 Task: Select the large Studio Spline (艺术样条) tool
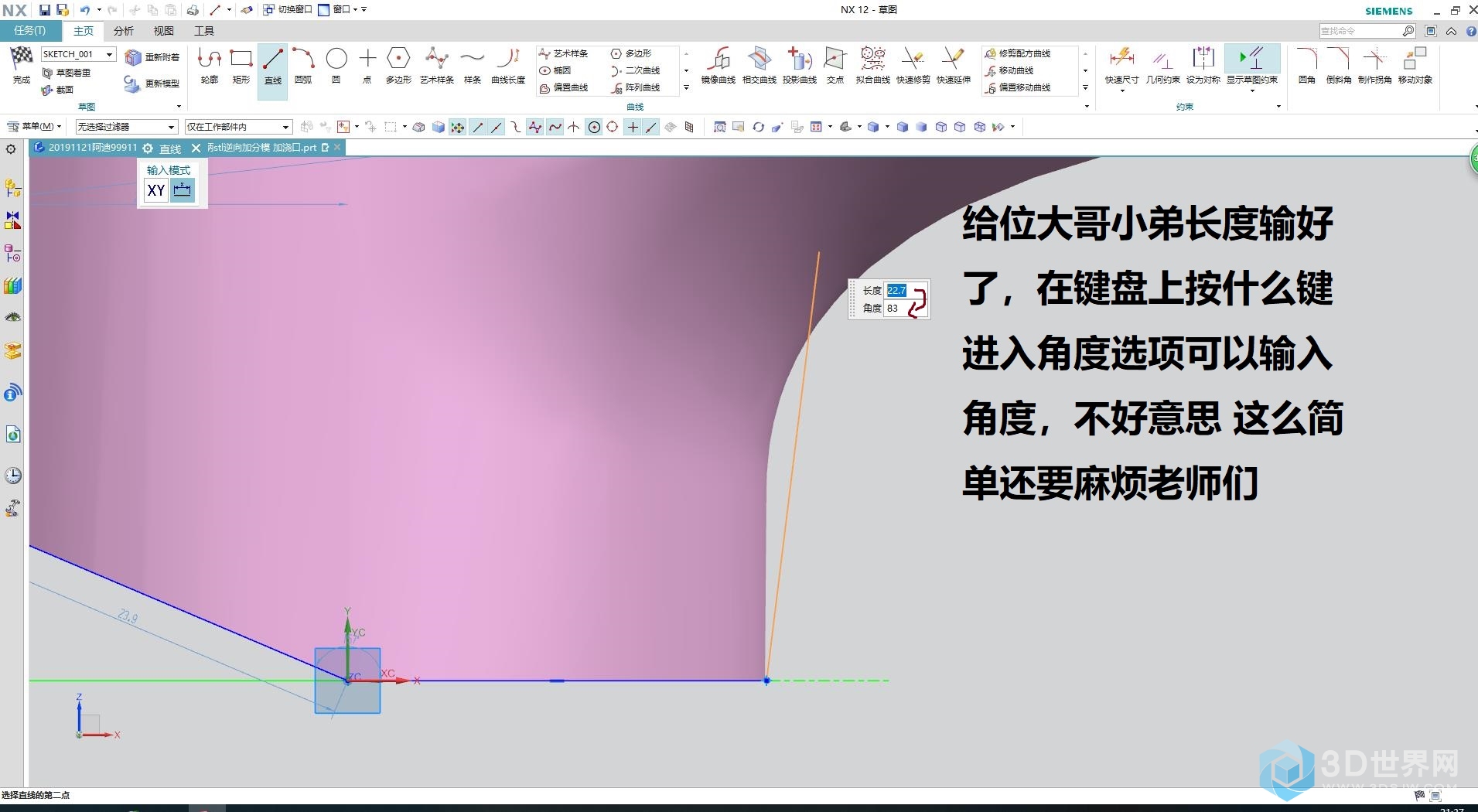(437, 65)
